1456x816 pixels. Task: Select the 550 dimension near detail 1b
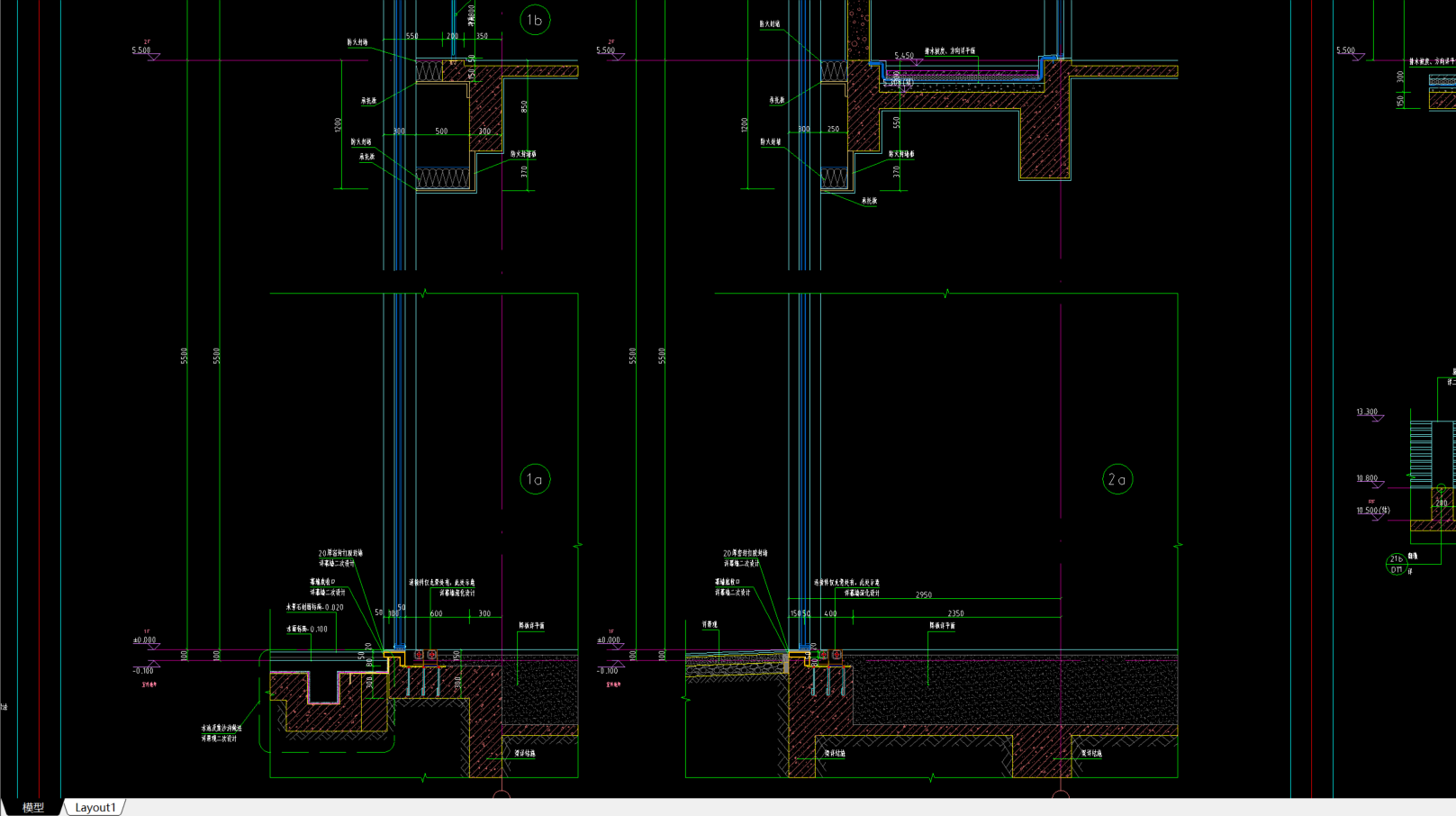pyautogui.click(x=411, y=36)
